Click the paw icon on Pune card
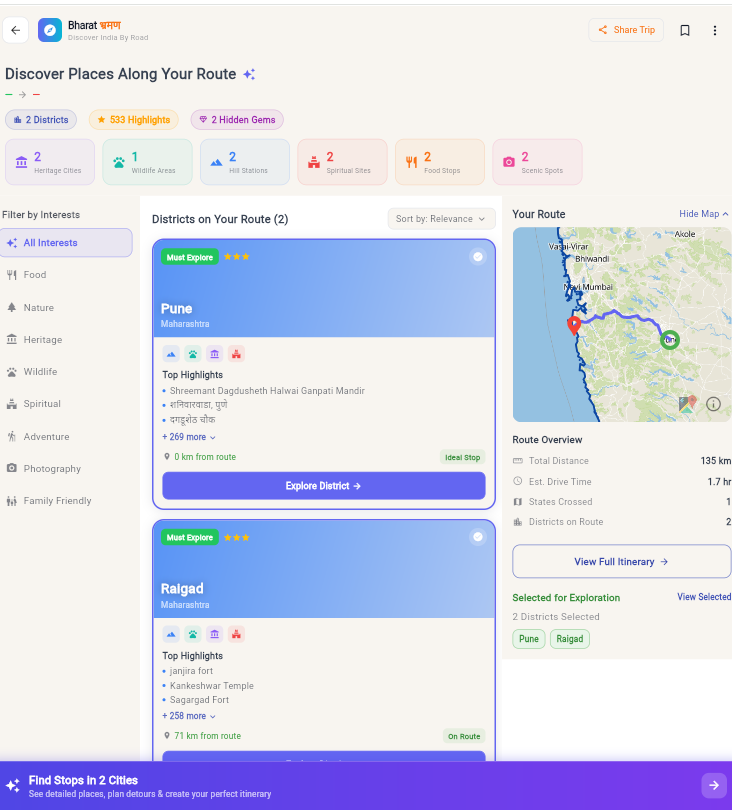 tap(193, 354)
